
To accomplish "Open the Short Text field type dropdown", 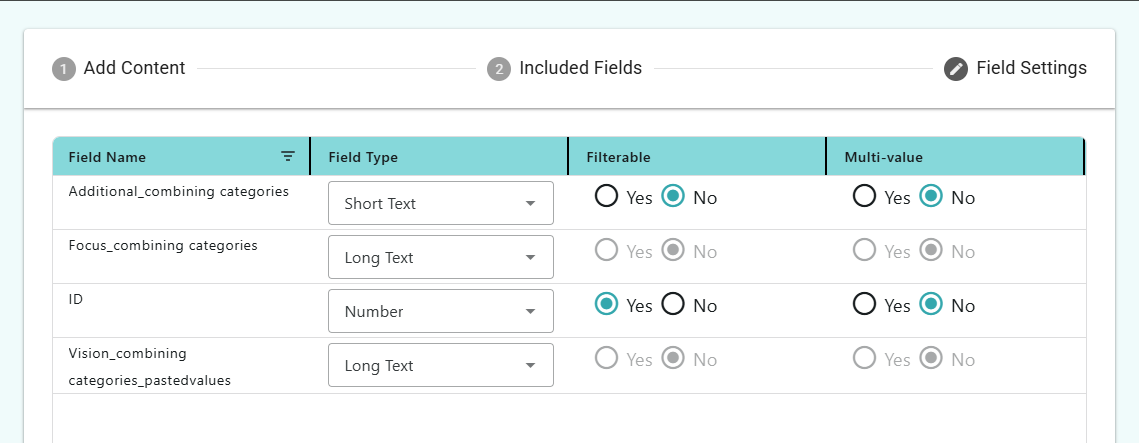I will pos(441,203).
